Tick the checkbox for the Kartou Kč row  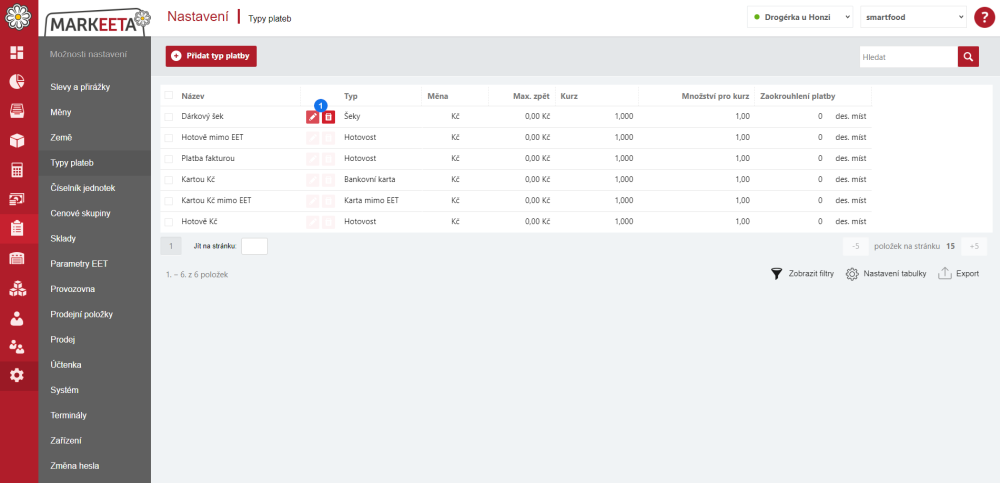tap(168, 180)
